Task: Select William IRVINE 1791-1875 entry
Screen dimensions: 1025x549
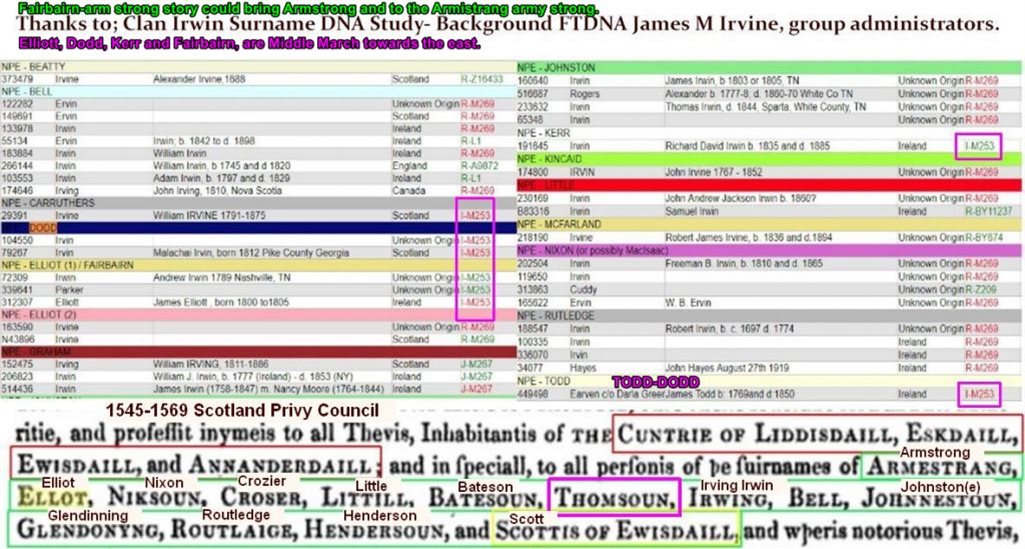Action: pos(205,214)
